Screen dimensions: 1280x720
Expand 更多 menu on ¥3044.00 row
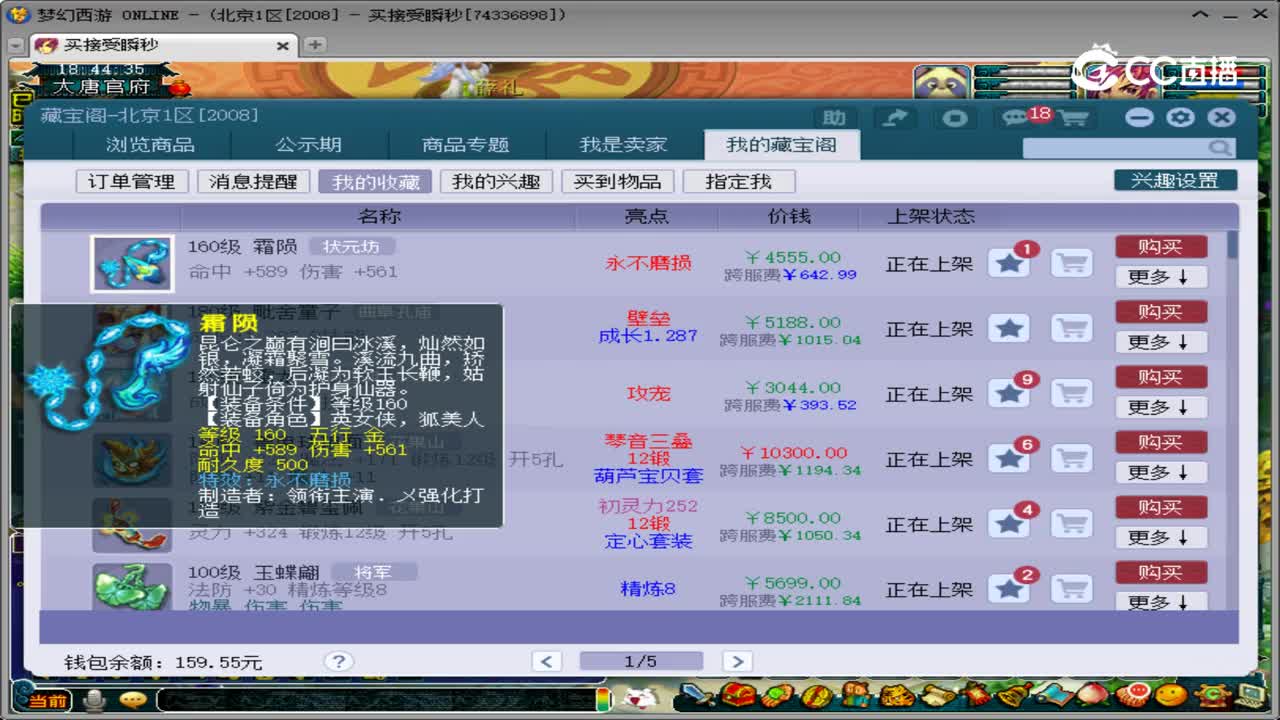[1161, 407]
